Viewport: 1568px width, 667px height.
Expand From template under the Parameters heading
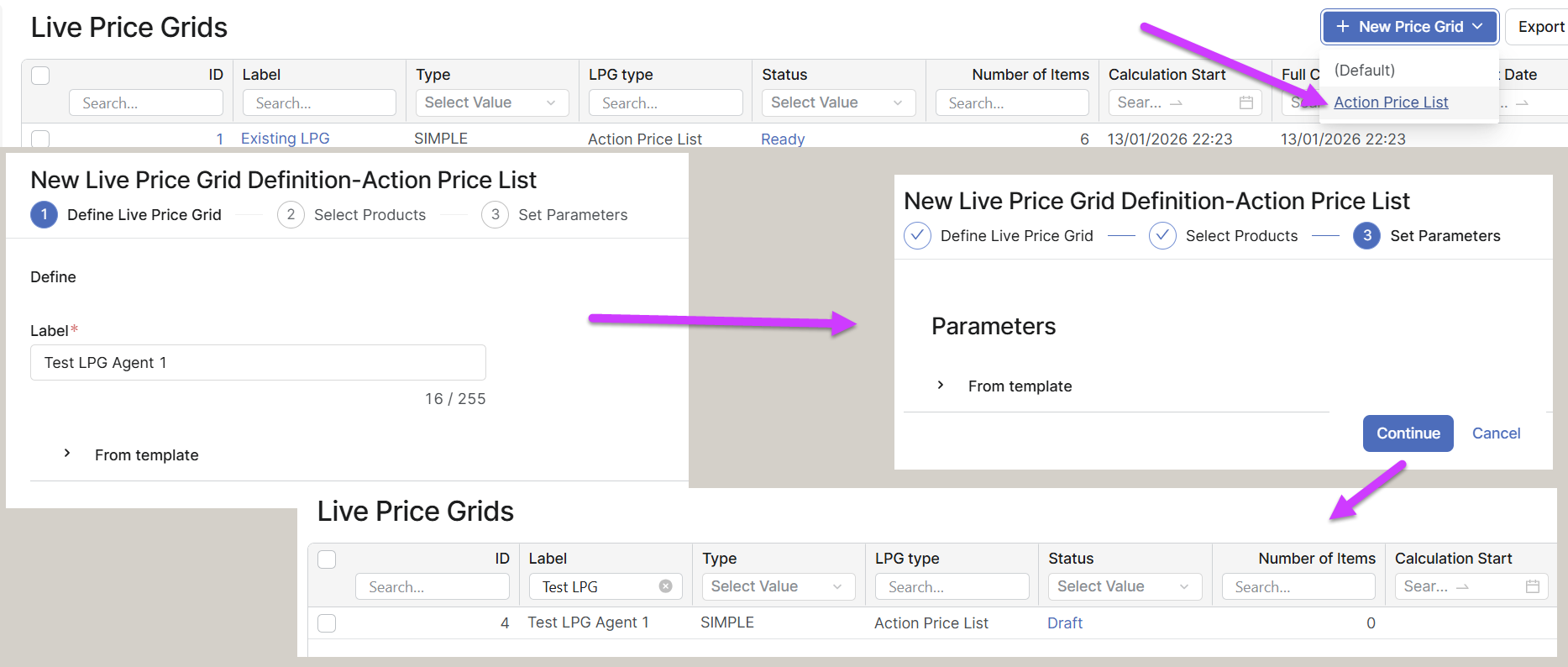[941, 386]
